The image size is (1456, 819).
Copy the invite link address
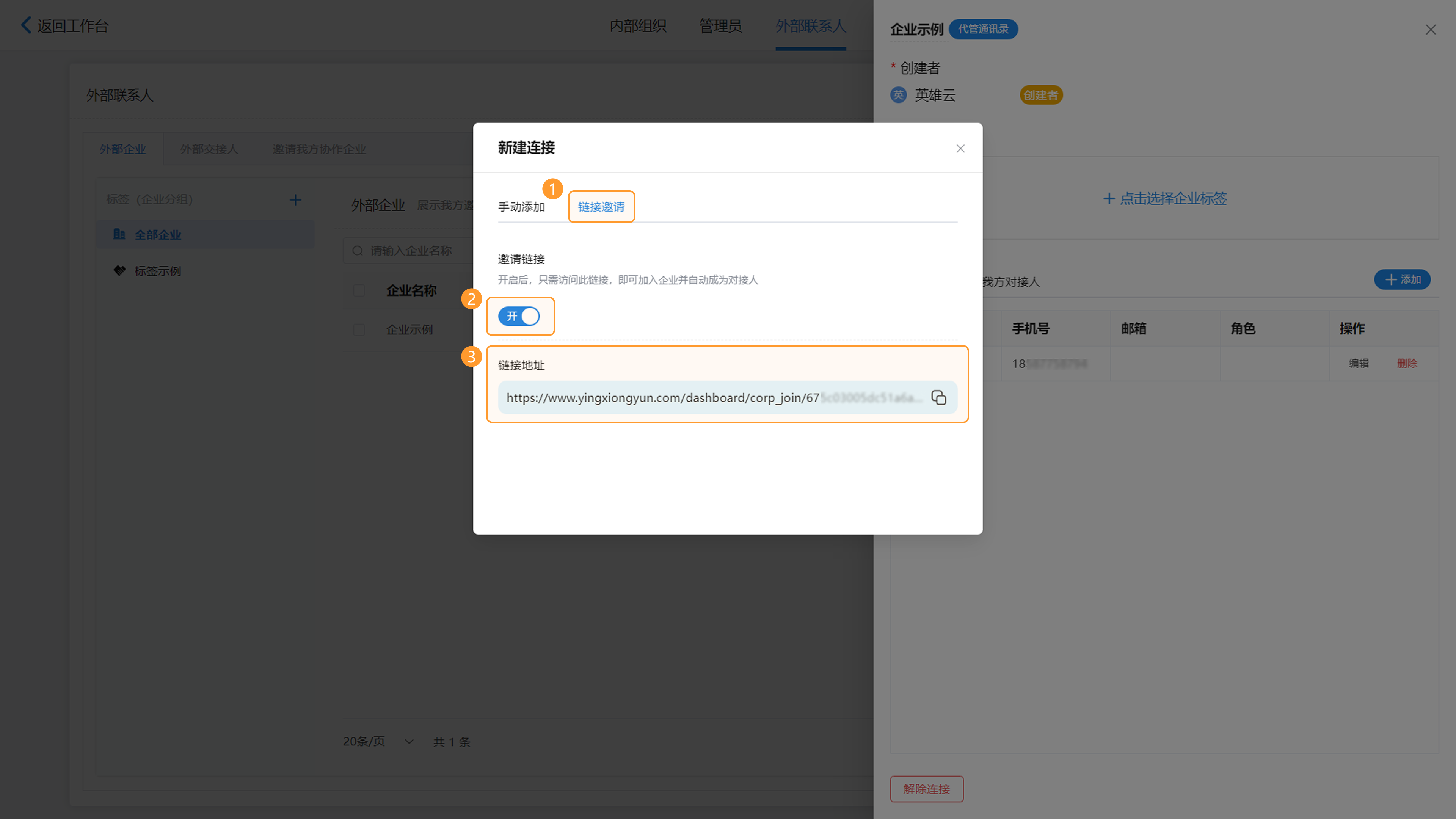pyautogui.click(x=938, y=397)
